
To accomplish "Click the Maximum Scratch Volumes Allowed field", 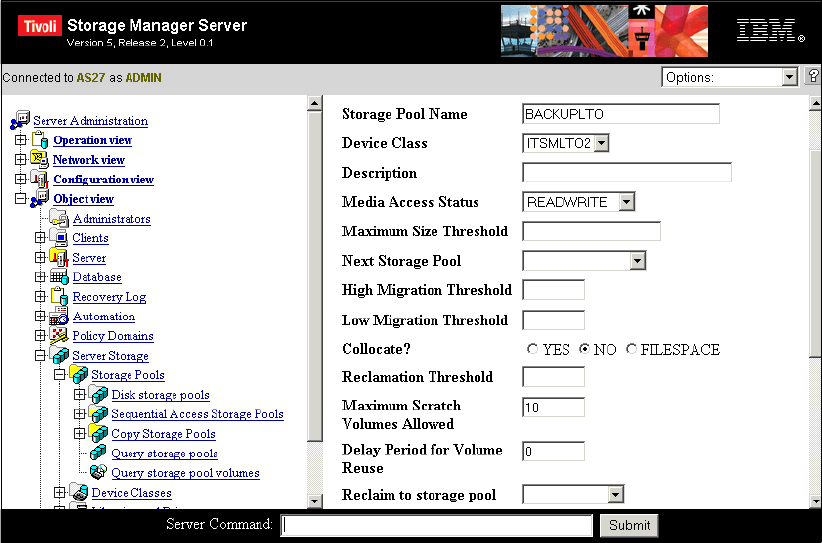I will 554,407.
